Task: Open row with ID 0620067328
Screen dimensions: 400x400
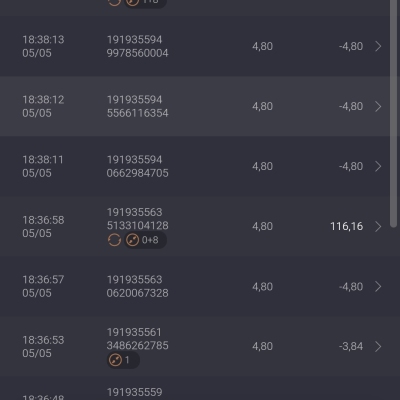Action: [x=200, y=286]
